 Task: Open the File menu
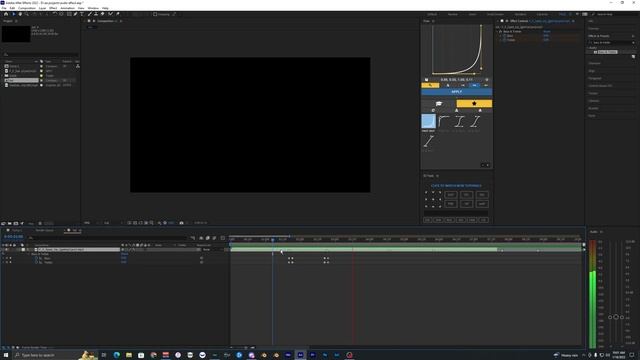(4, 8)
